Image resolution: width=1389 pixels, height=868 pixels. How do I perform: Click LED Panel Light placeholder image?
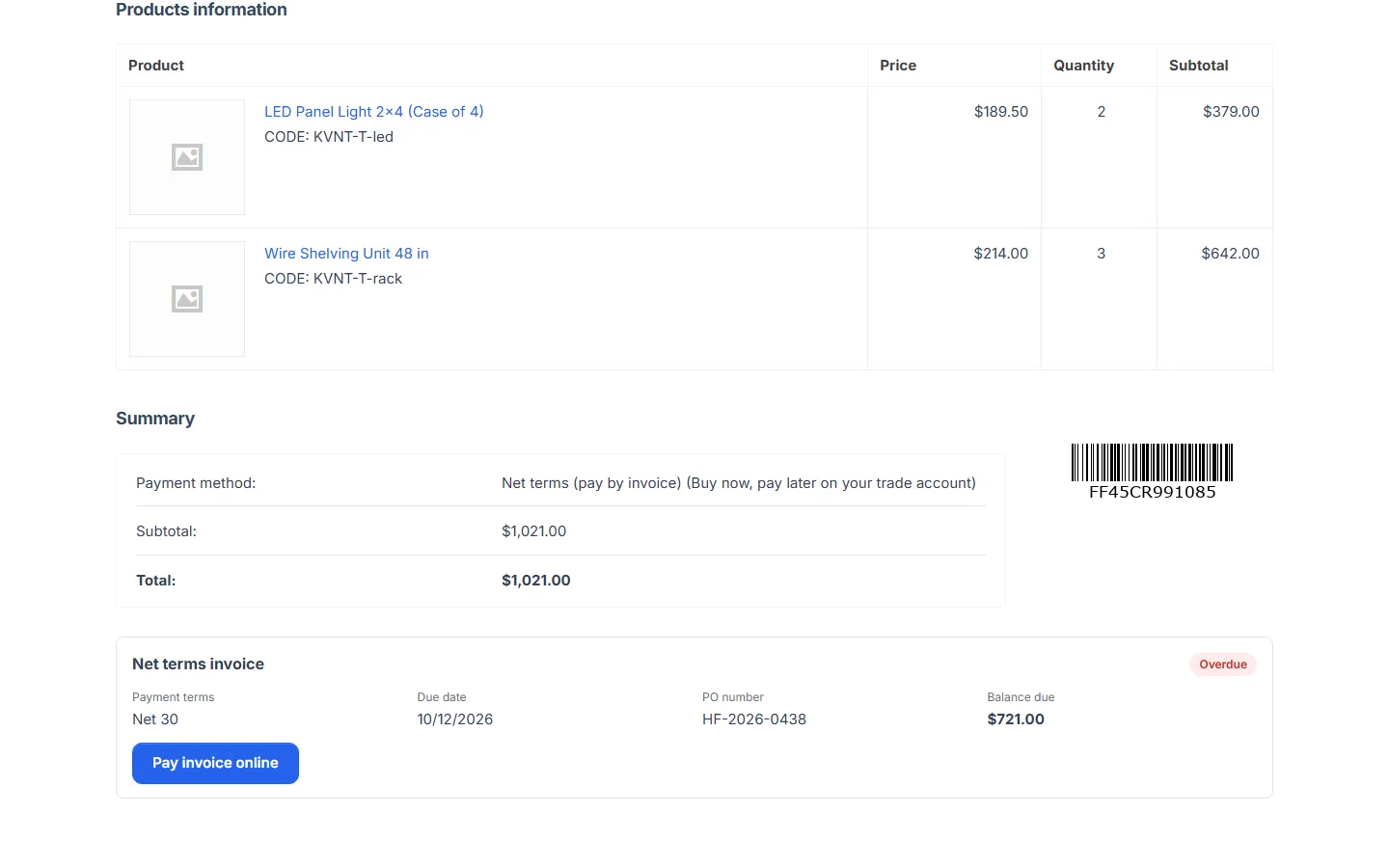[187, 157]
